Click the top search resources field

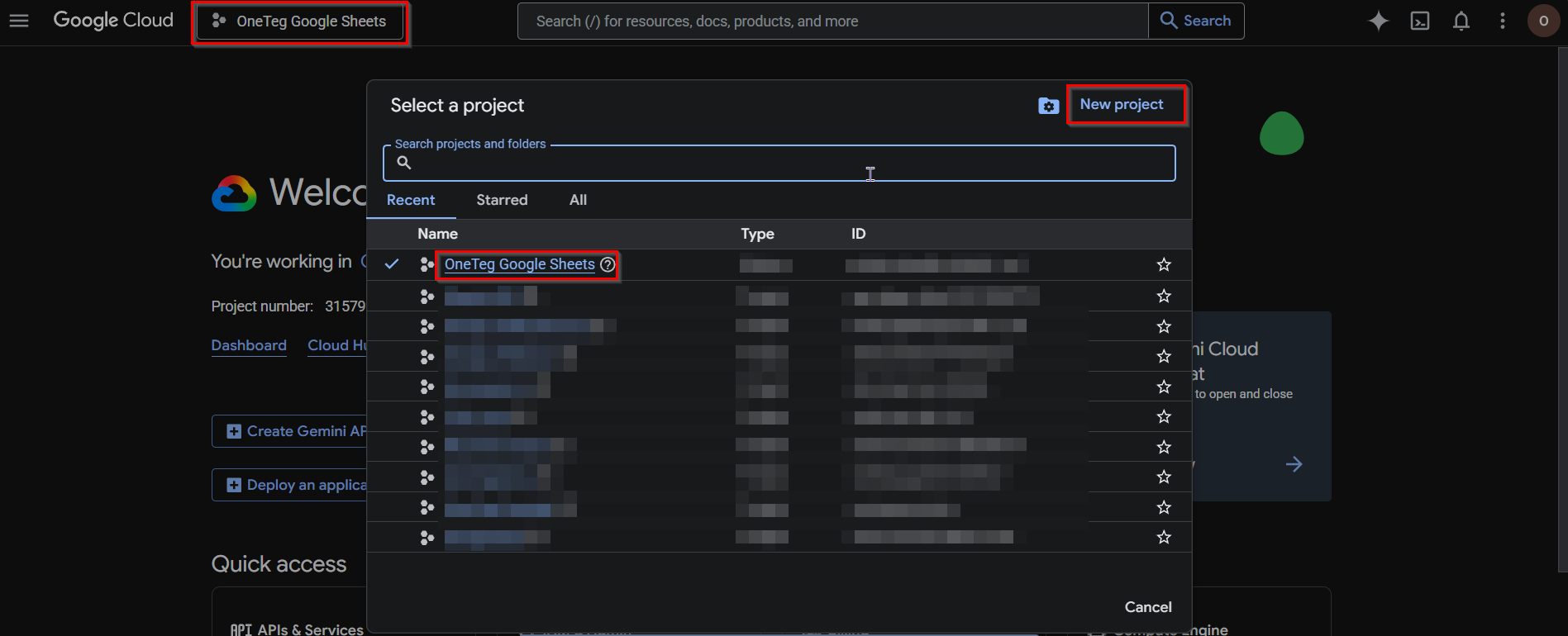[832, 21]
